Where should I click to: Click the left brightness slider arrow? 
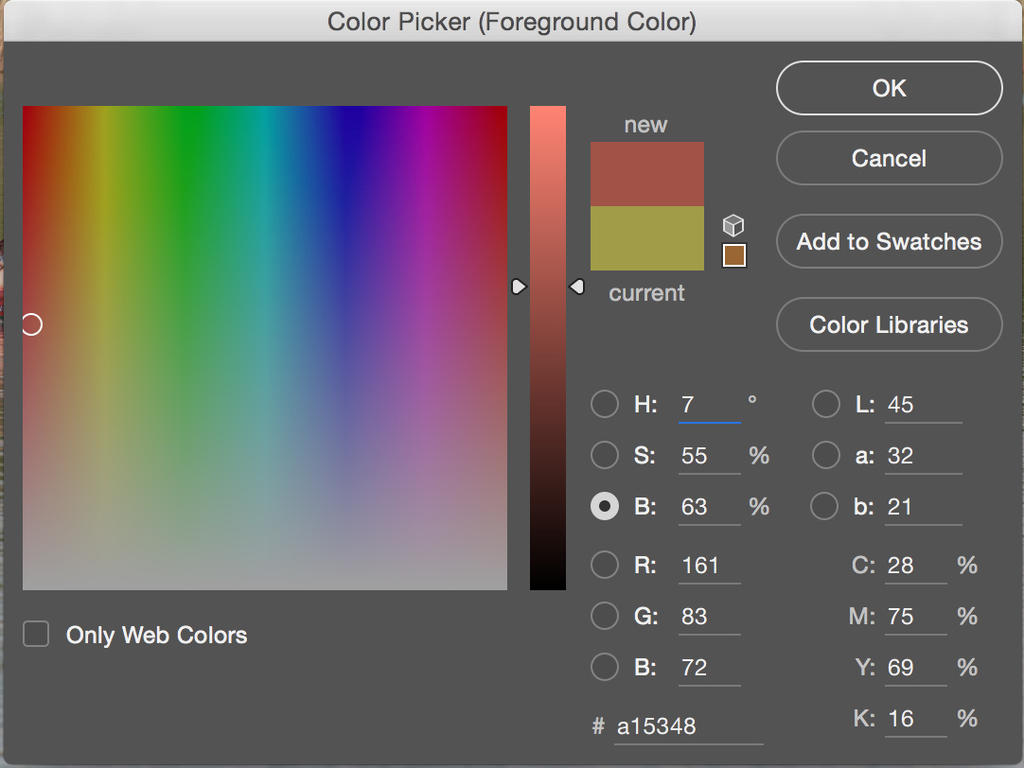pyautogui.click(x=518, y=287)
